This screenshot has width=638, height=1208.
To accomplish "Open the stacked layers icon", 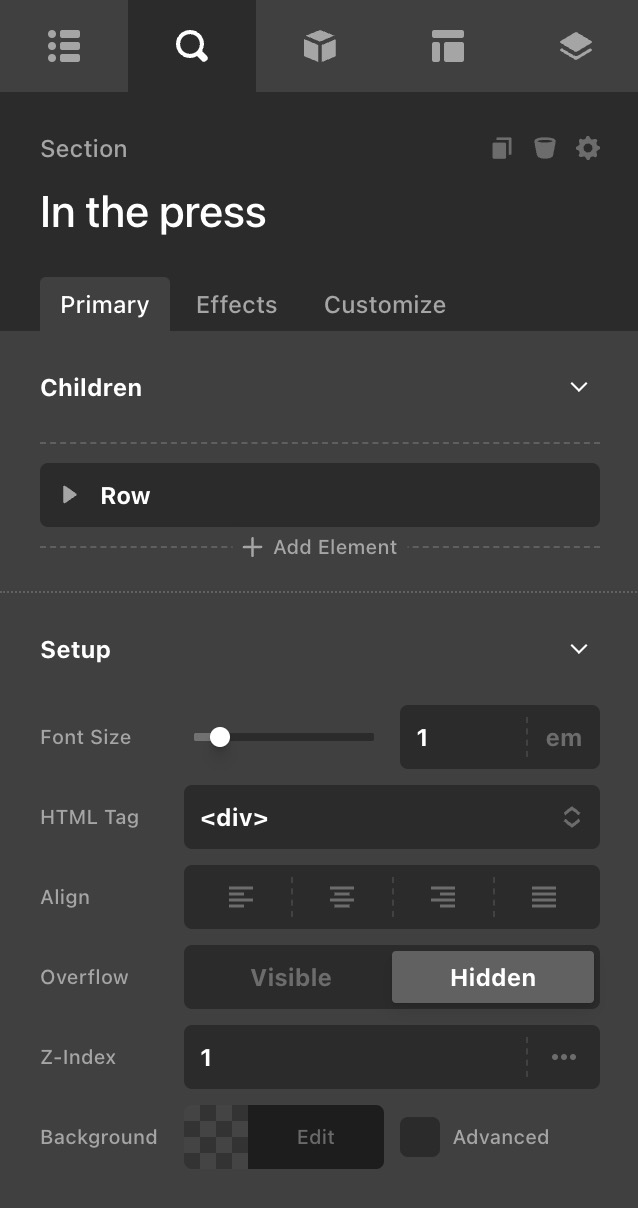I will [575, 46].
